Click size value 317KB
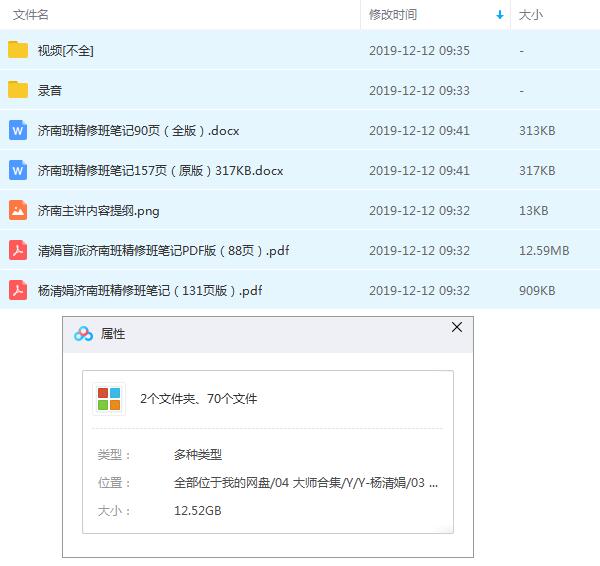 pyautogui.click(x=537, y=171)
